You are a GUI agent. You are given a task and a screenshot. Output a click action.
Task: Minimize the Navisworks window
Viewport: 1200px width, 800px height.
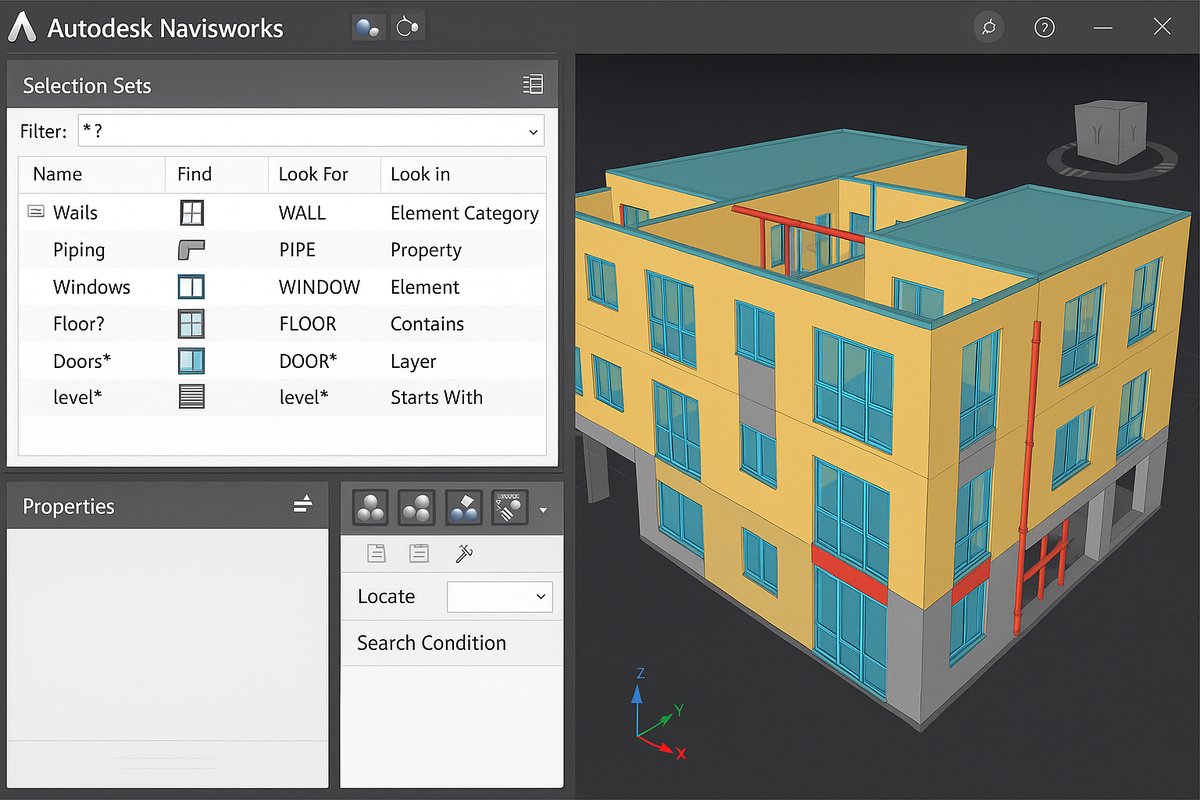pyautogui.click(x=1103, y=27)
